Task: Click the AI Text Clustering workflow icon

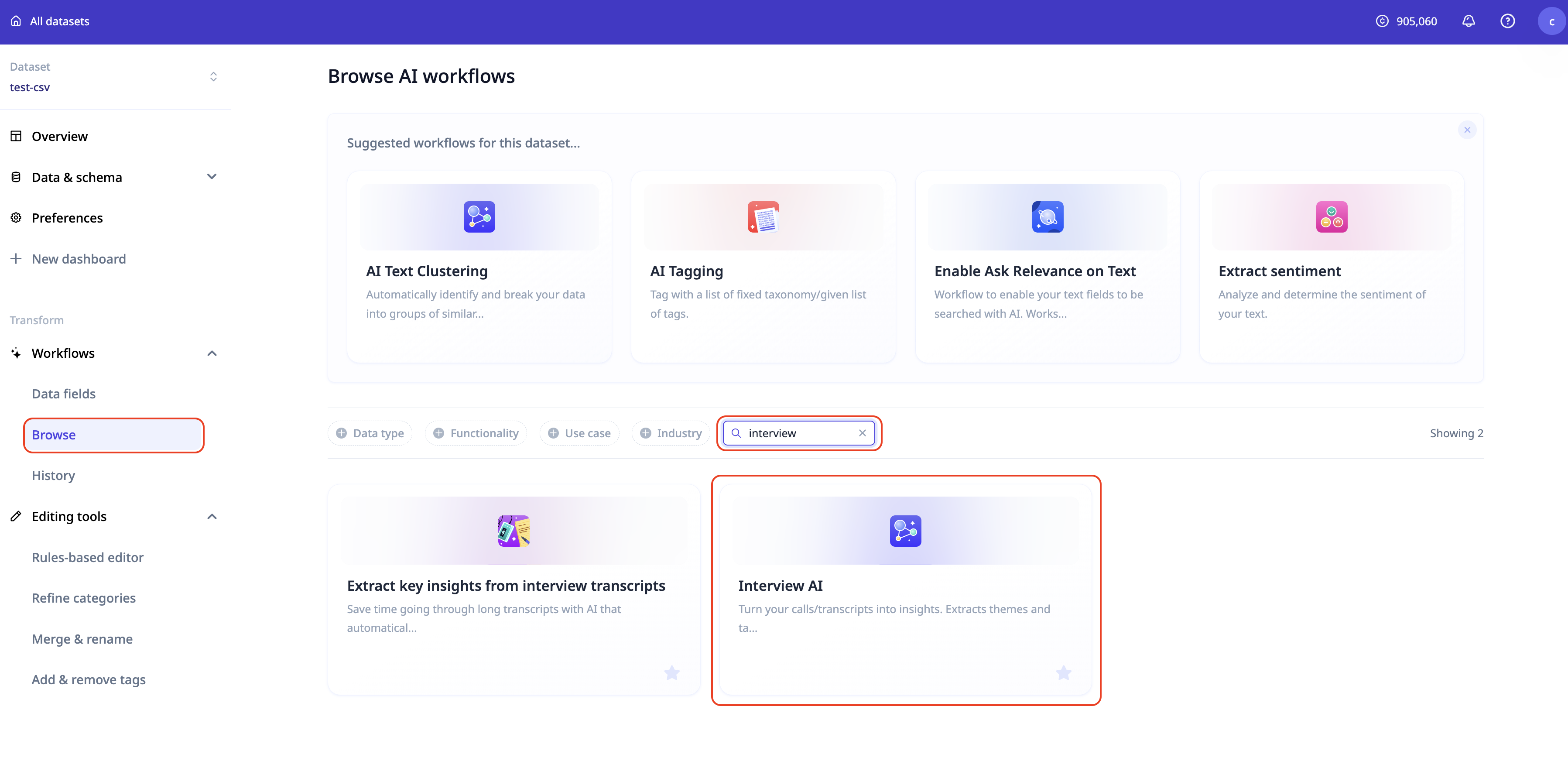Action: point(479,217)
